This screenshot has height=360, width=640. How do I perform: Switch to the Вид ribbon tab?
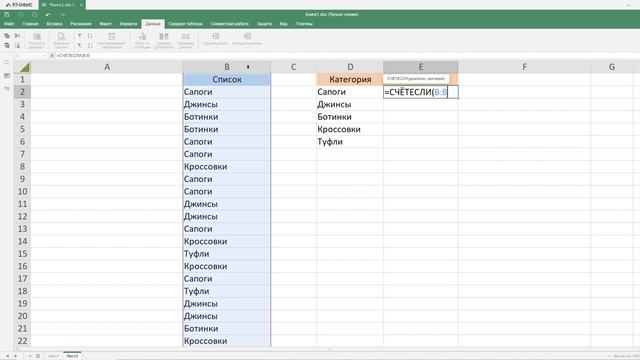[283, 24]
